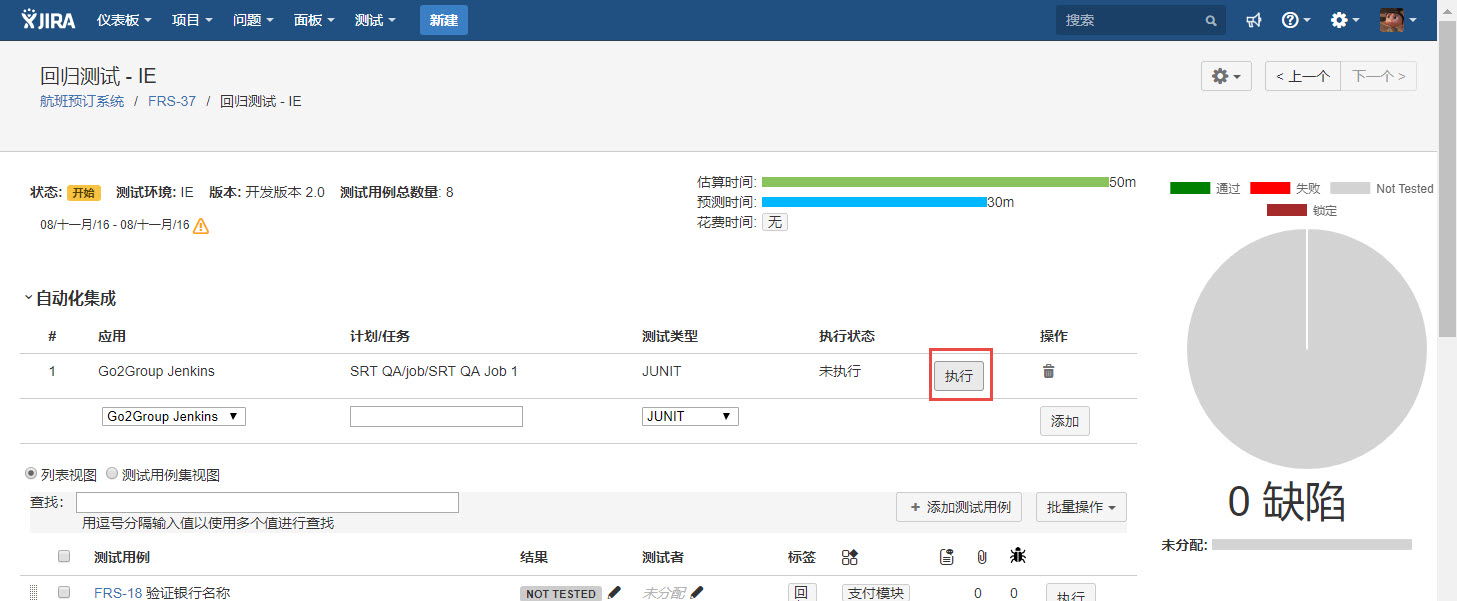The width and height of the screenshot is (1457, 601).
Task: Open the FRS-18 test case link
Action: (x=118, y=593)
